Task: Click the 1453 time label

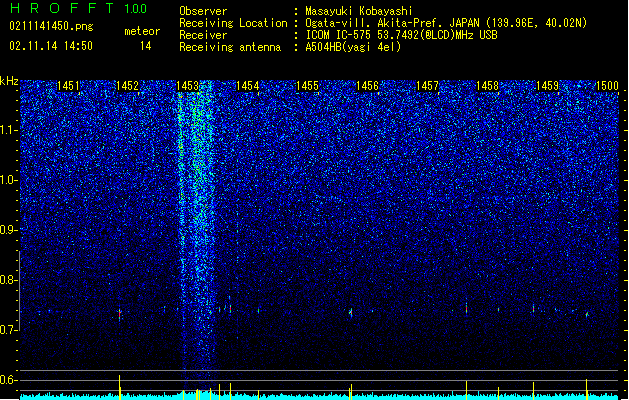Action: [x=187, y=86]
